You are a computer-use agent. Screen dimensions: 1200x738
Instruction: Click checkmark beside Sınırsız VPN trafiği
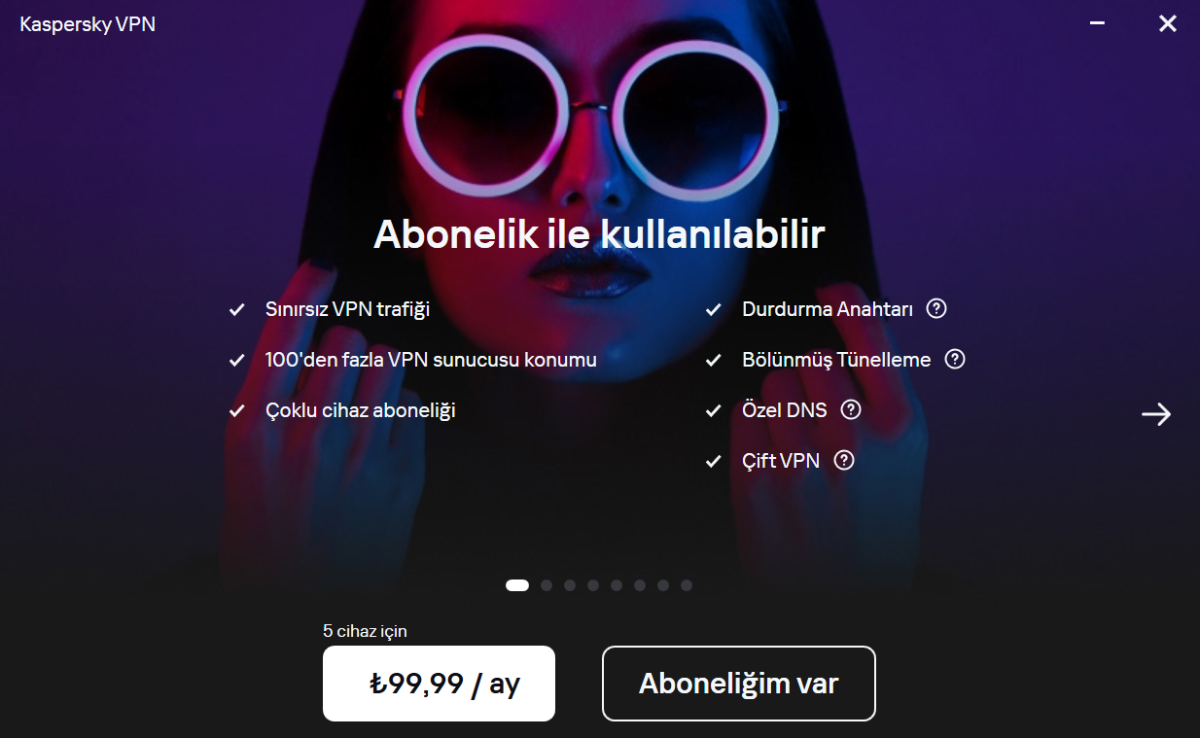(237, 310)
